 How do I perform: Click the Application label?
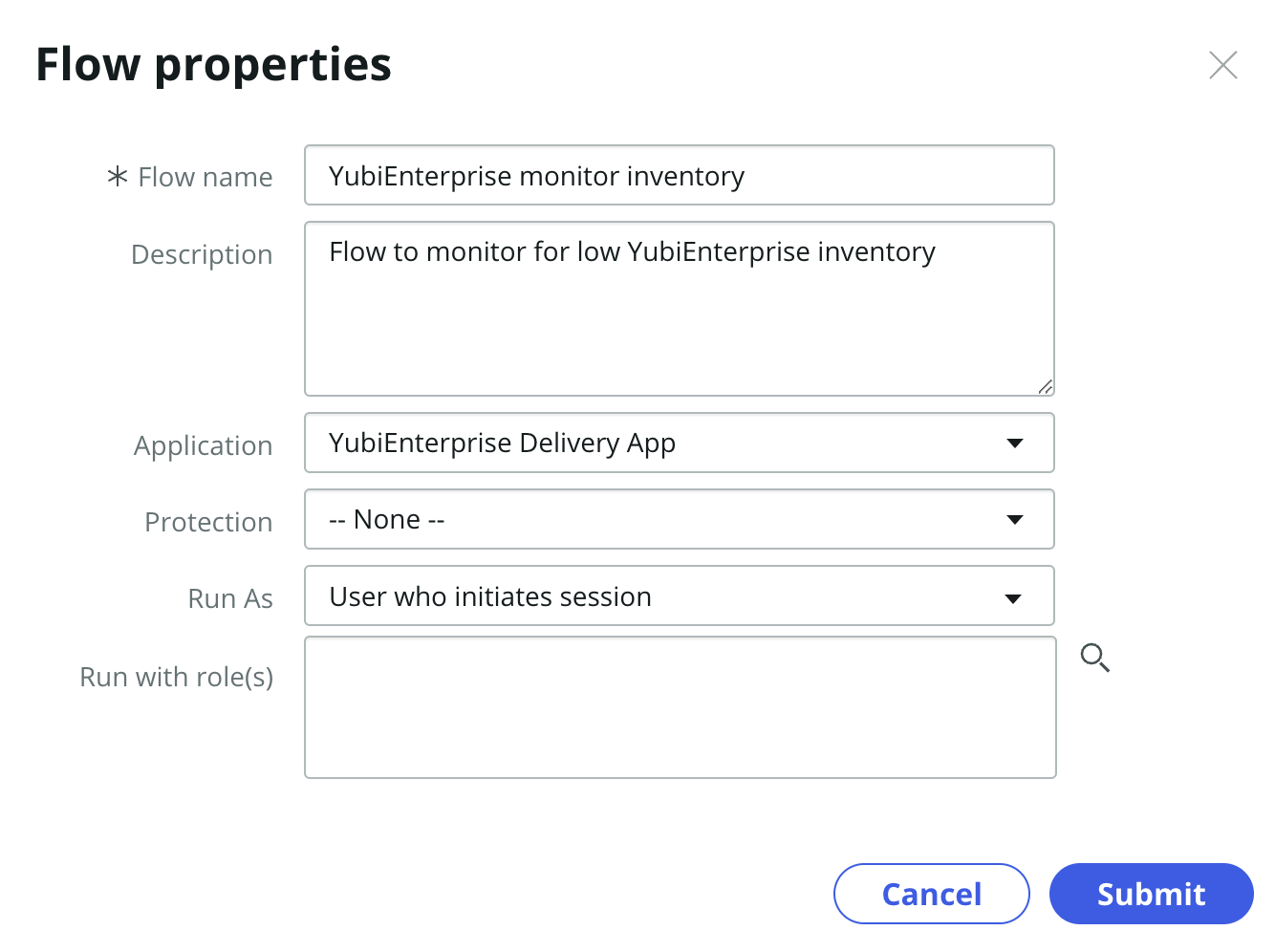click(x=204, y=446)
